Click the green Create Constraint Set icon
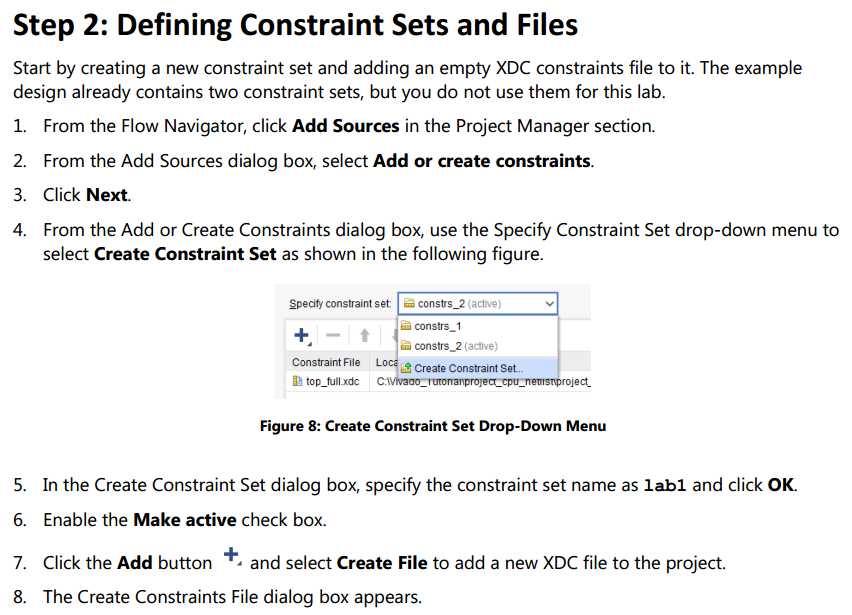The height and width of the screenshot is (615, 852). (x=406, y=368)
